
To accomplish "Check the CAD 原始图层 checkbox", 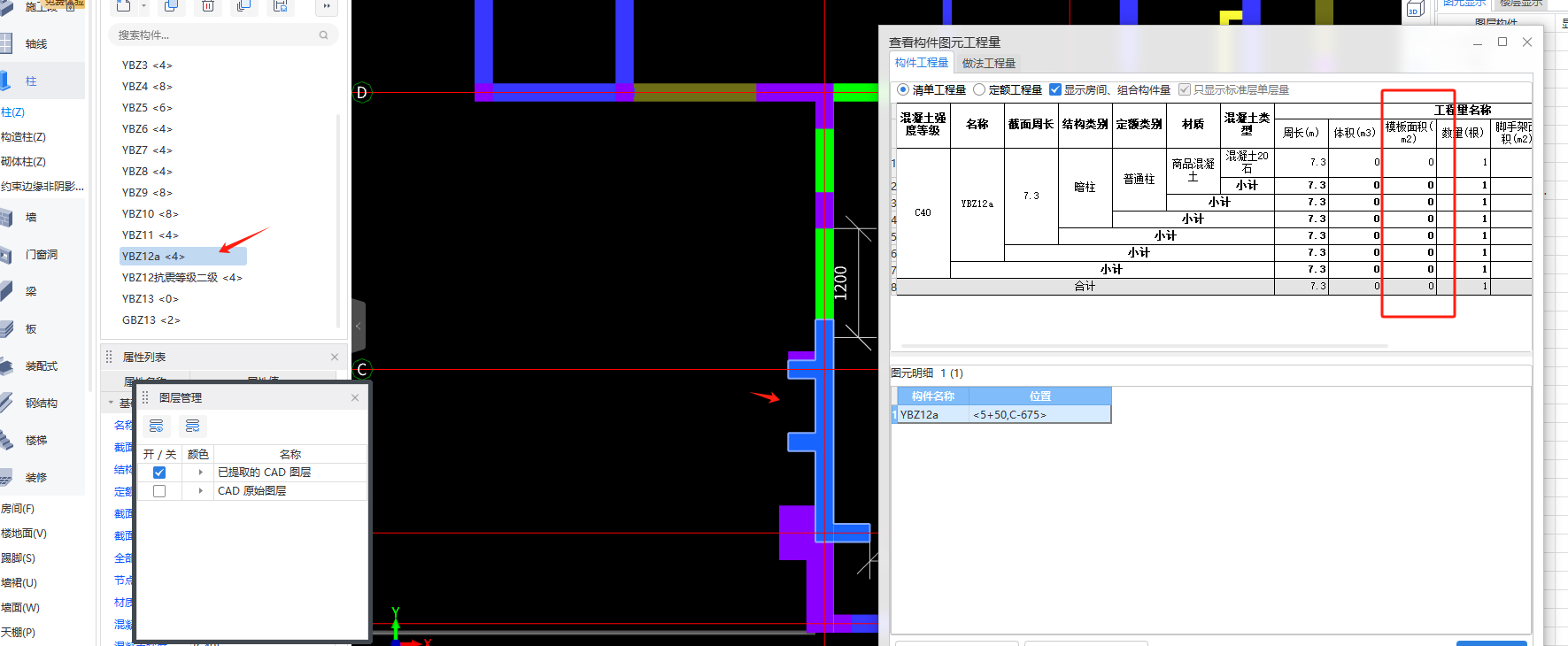I will 159,491.
